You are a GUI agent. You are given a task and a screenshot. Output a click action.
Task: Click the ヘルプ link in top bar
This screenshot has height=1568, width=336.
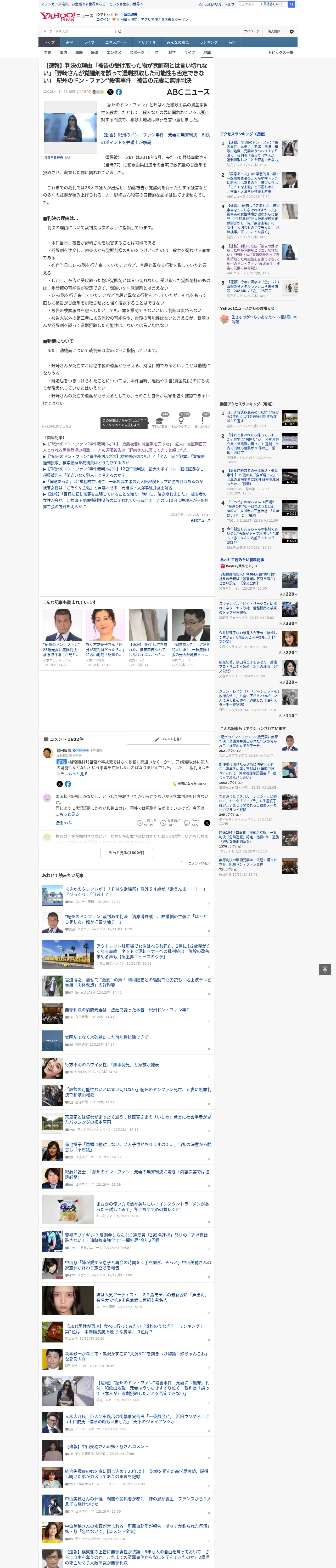[x=229, y=4]
